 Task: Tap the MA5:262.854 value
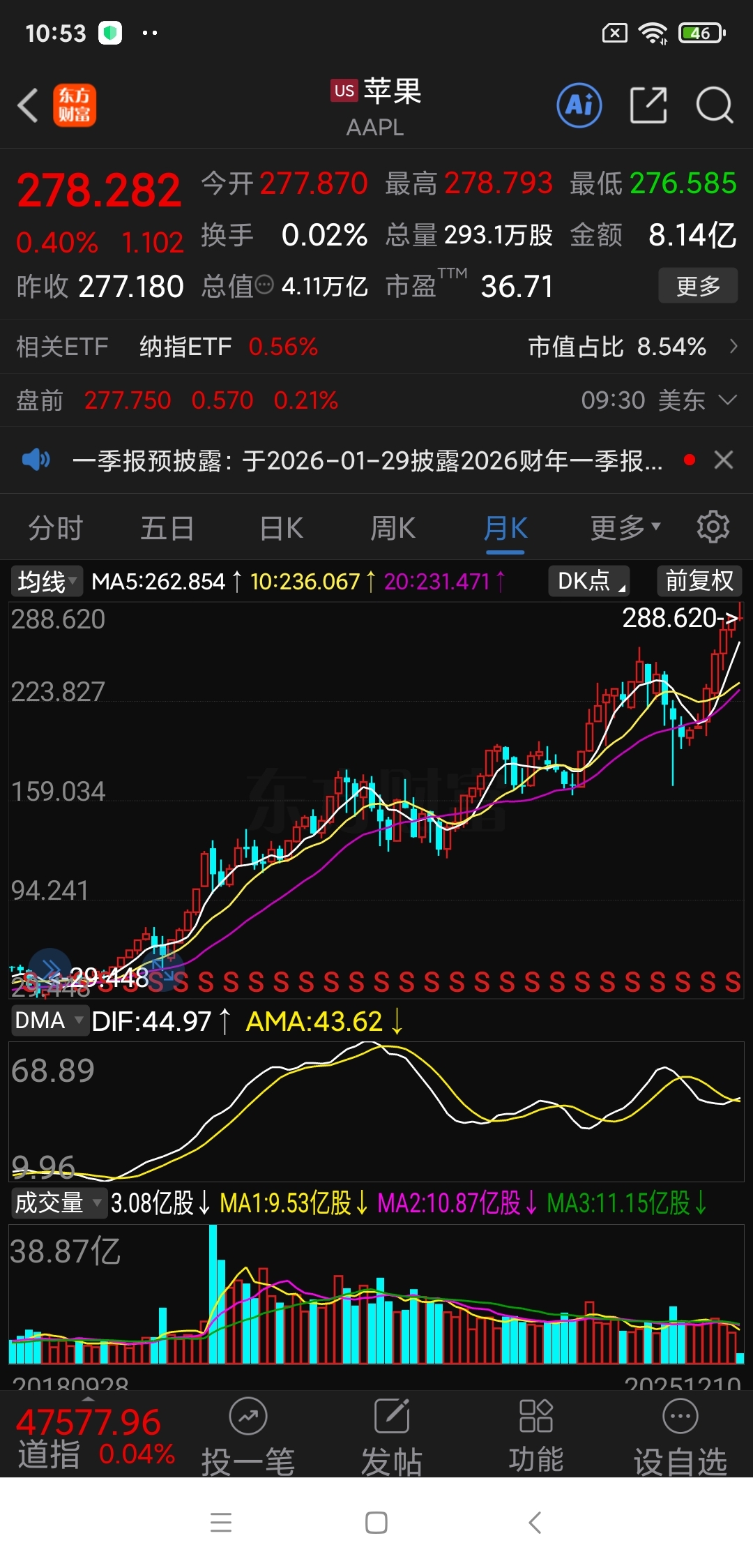click(x=158, y=581)
